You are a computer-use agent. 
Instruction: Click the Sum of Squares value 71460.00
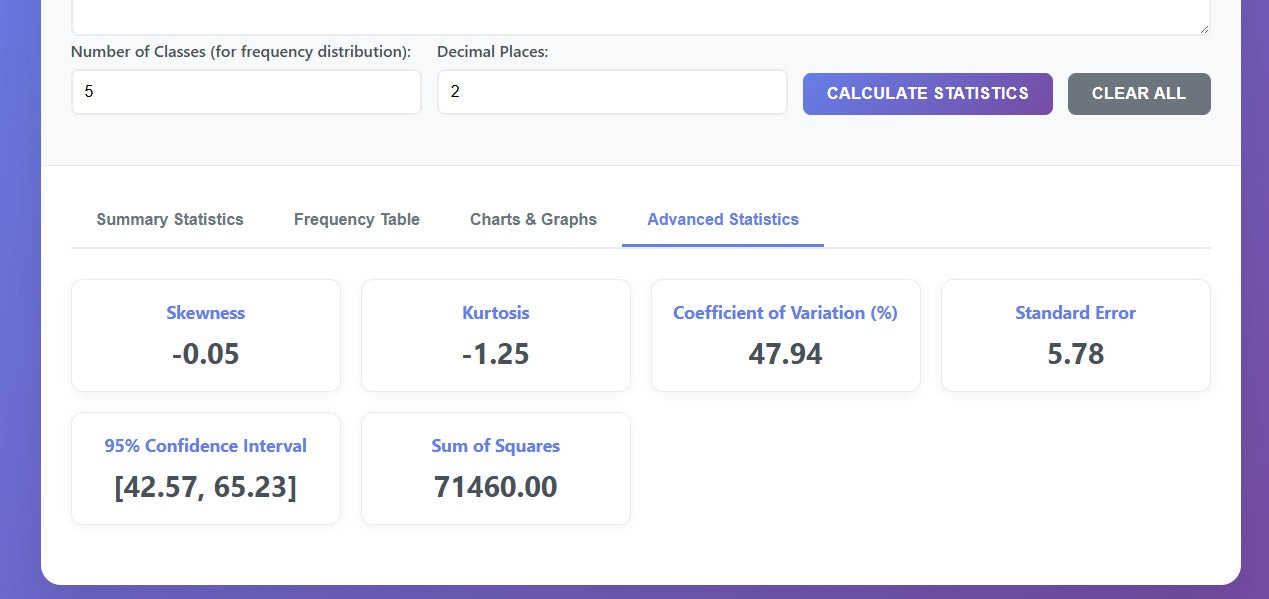point(495,487)
